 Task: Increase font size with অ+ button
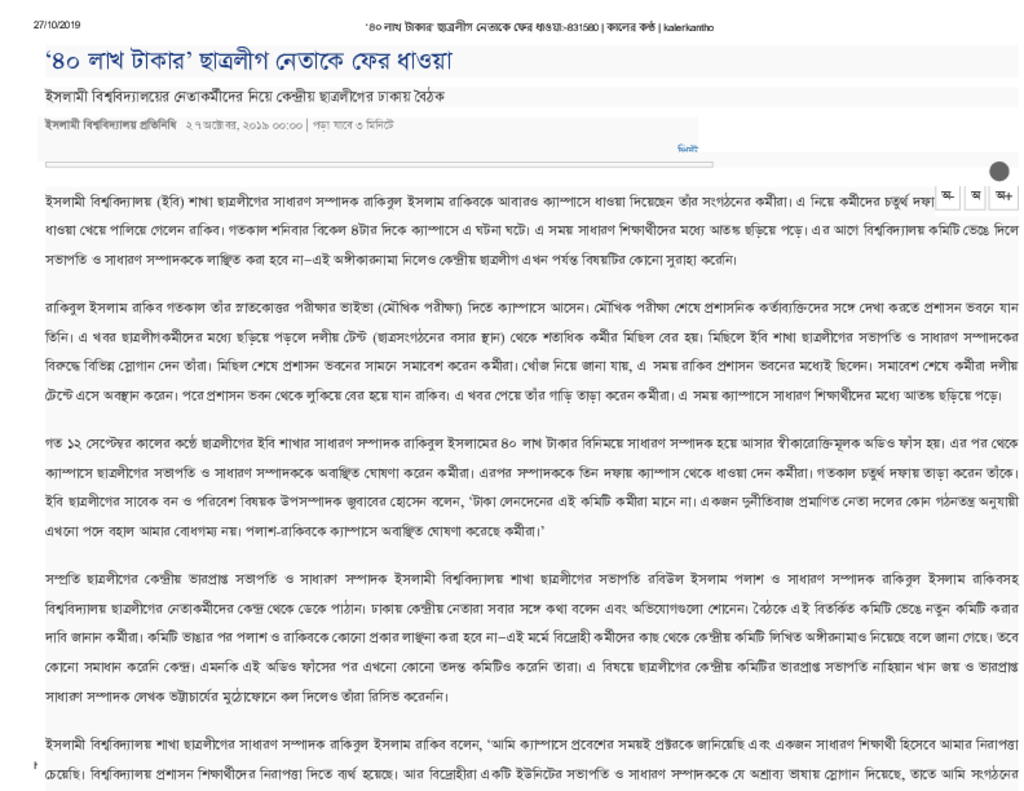(1003, 195)
